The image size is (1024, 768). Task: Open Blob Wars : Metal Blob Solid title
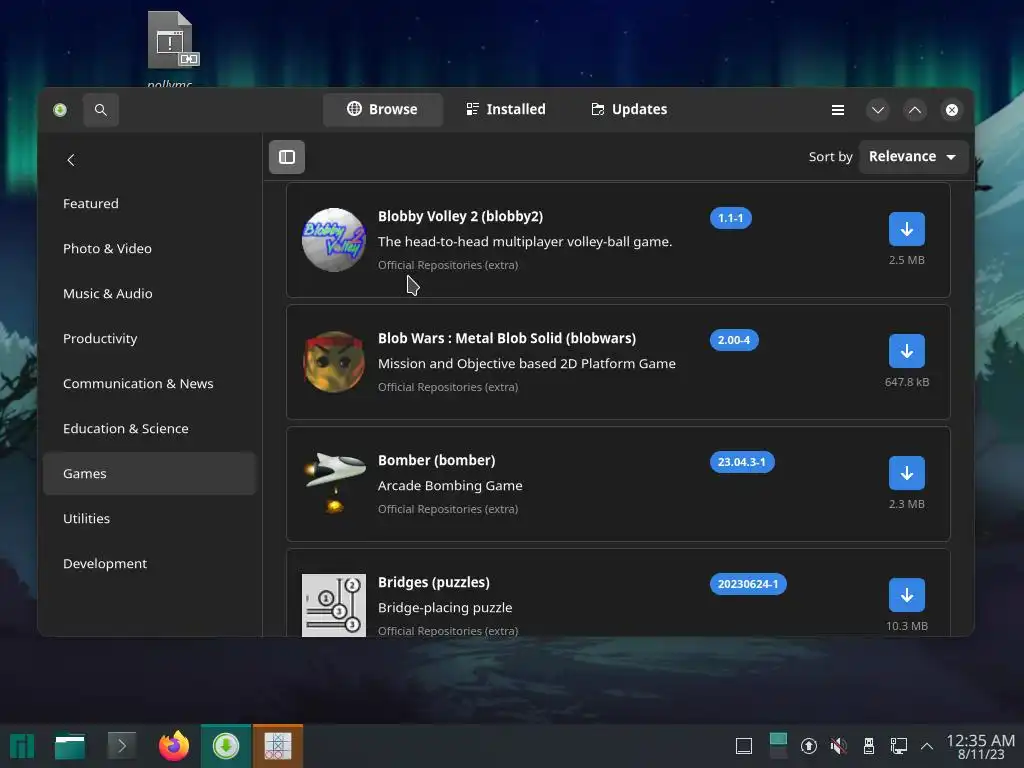[x=507, y=338]
